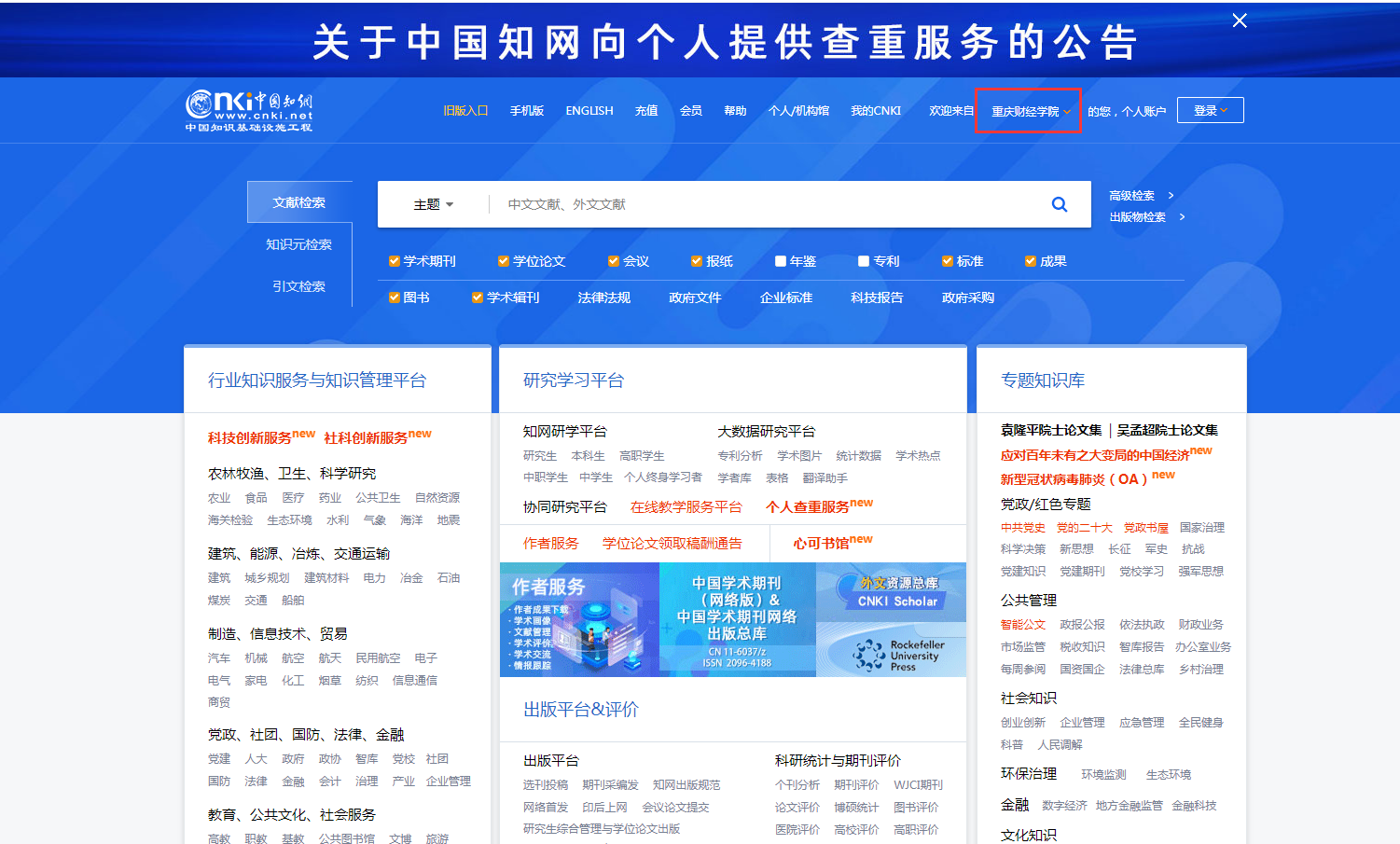
Task: Click the CNKI logo
Action: click(249, 111)
